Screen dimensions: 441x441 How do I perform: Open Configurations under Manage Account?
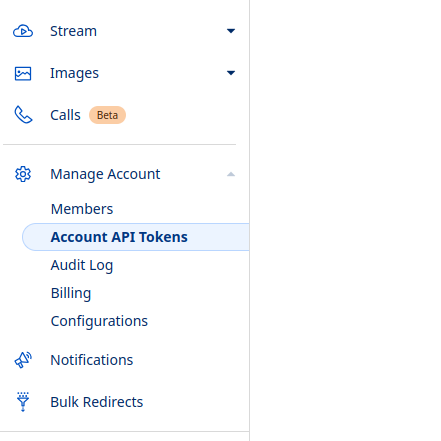tap(99, 322)
